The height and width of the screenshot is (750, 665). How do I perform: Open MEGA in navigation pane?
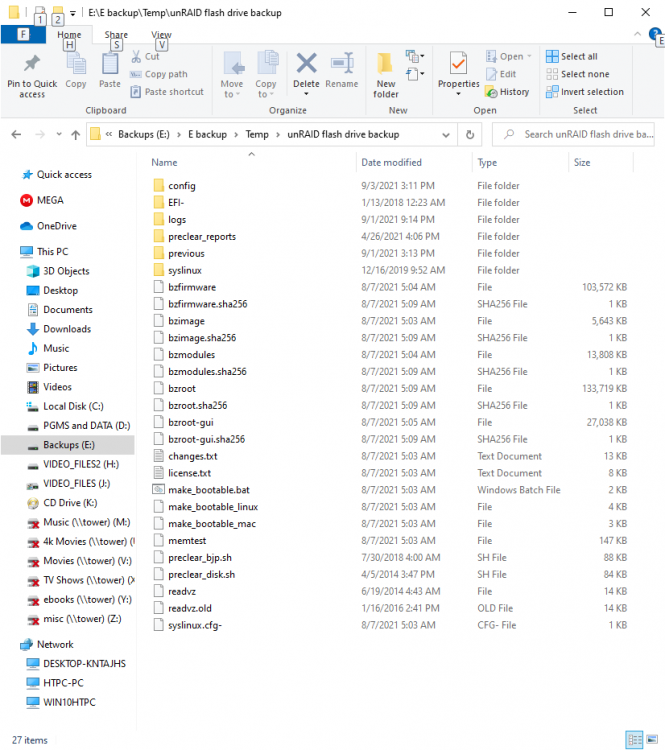click(x=42, y=200)
